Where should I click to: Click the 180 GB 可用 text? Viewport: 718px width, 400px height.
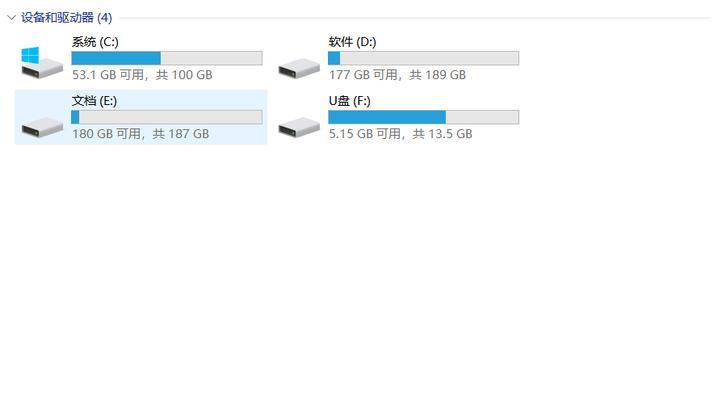pos(106,134)
